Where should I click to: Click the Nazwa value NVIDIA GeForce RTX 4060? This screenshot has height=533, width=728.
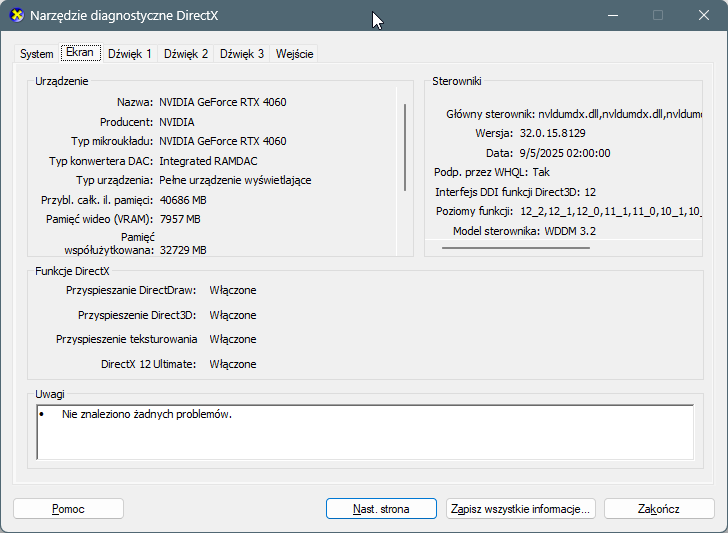click(x=222, y=102)
